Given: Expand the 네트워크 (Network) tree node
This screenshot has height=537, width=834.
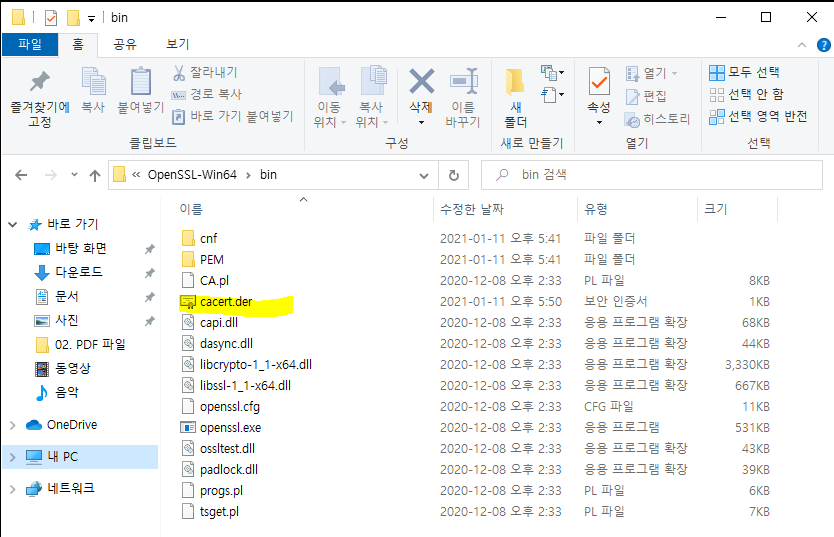Looking at the screenshot, I should pyautogui.click(x=13, y=489).
